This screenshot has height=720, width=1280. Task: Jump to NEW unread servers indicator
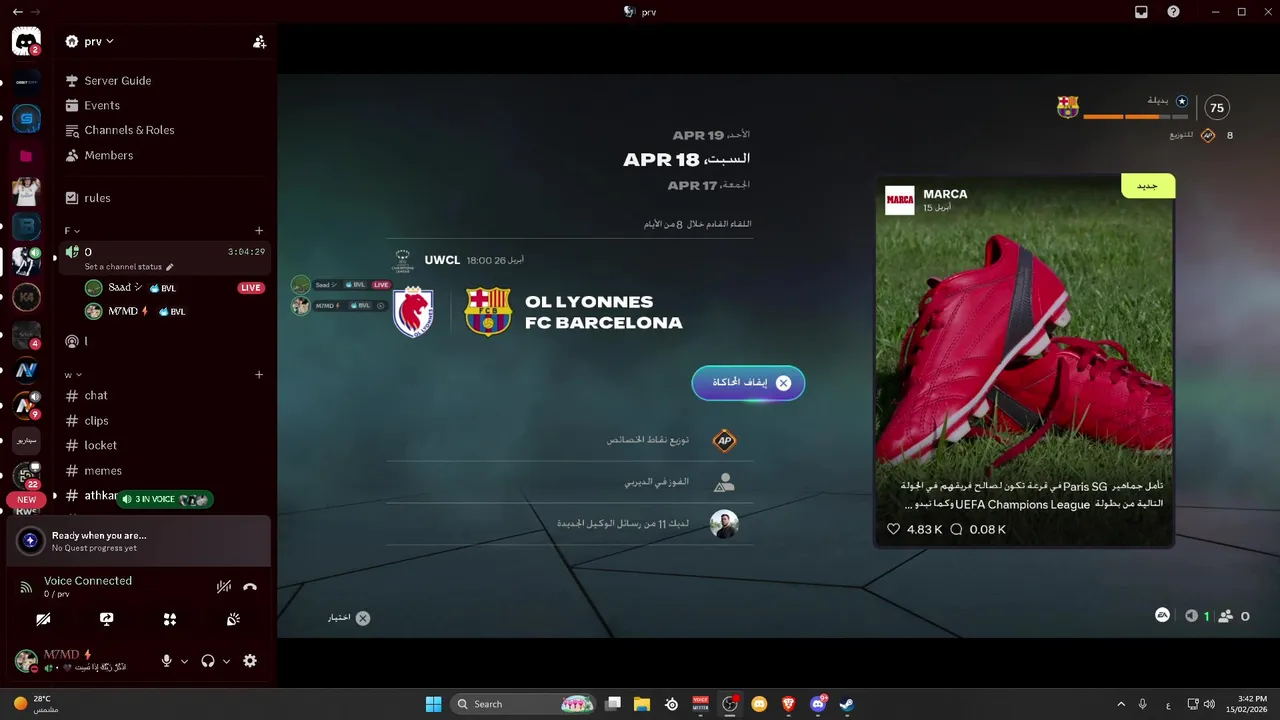(26, 500)
